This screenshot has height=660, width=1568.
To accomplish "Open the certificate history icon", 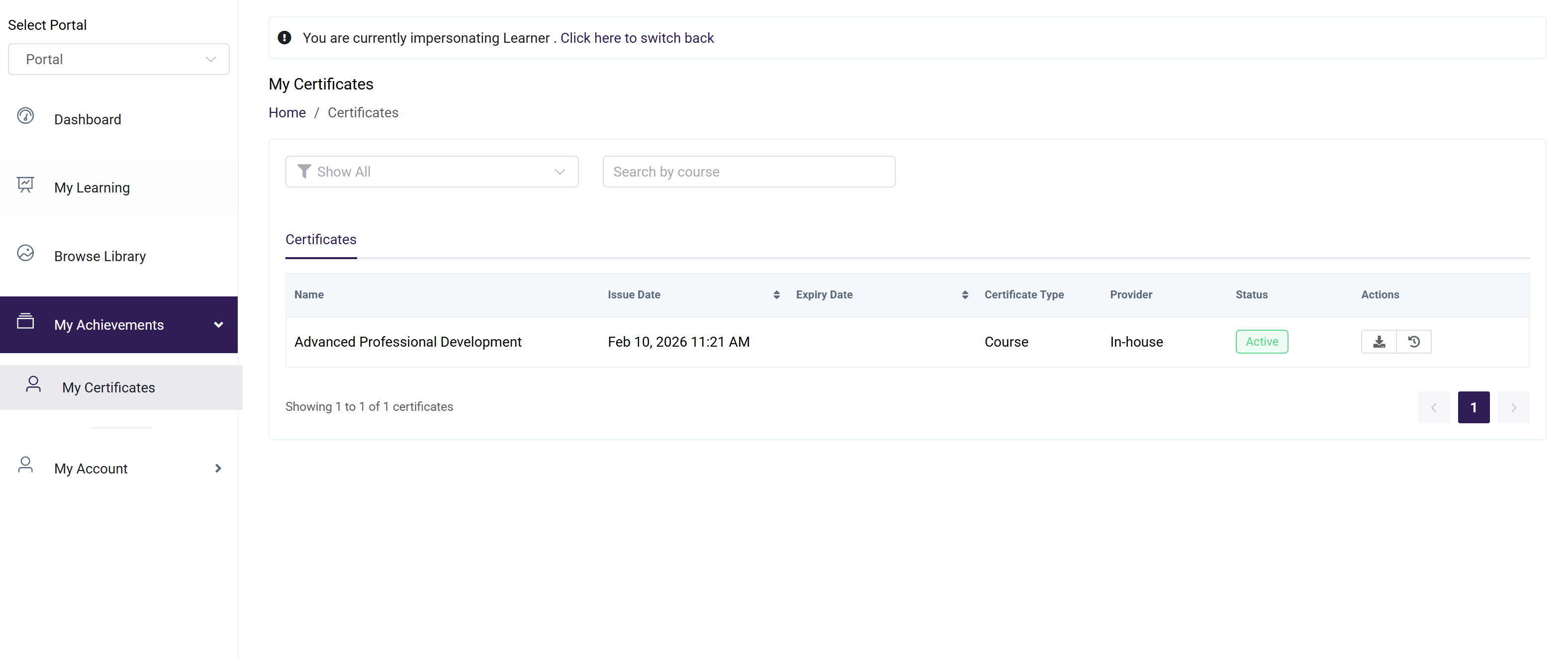I will (1413, 342).
